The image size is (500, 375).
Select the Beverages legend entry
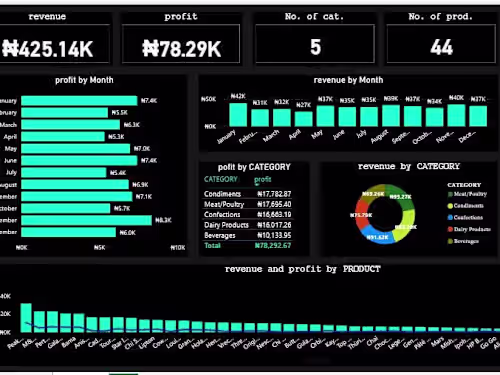coord(463,241)
